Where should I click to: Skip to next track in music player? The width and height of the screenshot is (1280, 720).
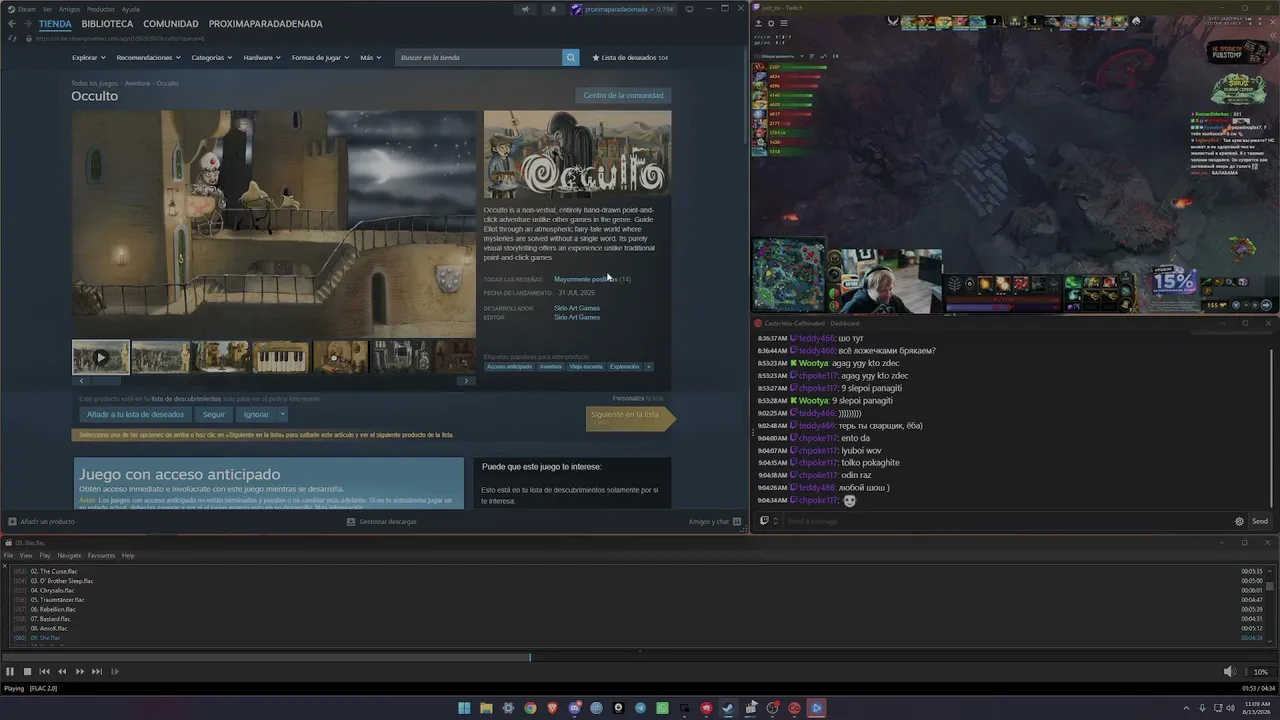tap(97, 672)
